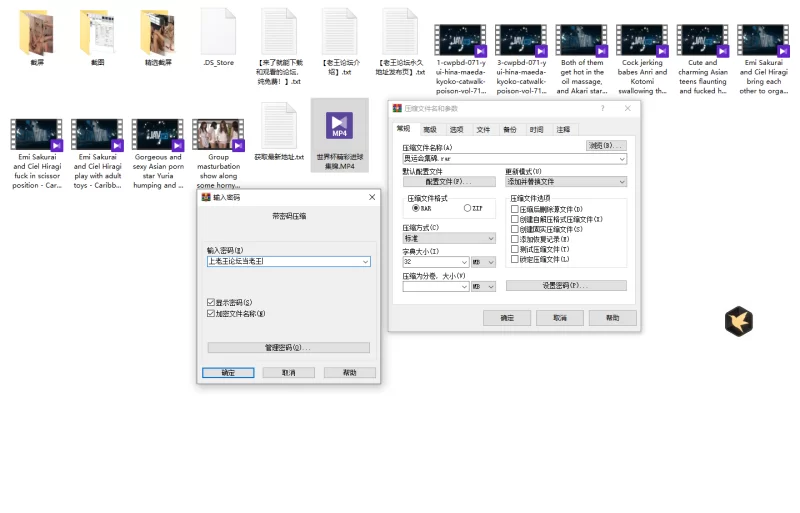800x513 pixels.
Task: Click the 管理密码 button
Action: coord(288,348)
